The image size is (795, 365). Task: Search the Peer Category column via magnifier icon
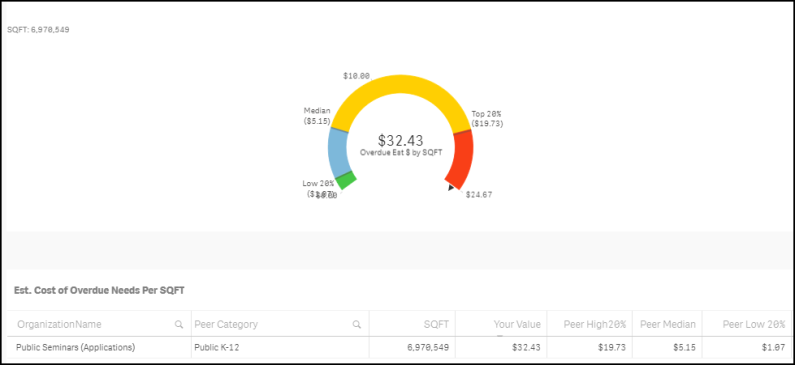(357, 324)
